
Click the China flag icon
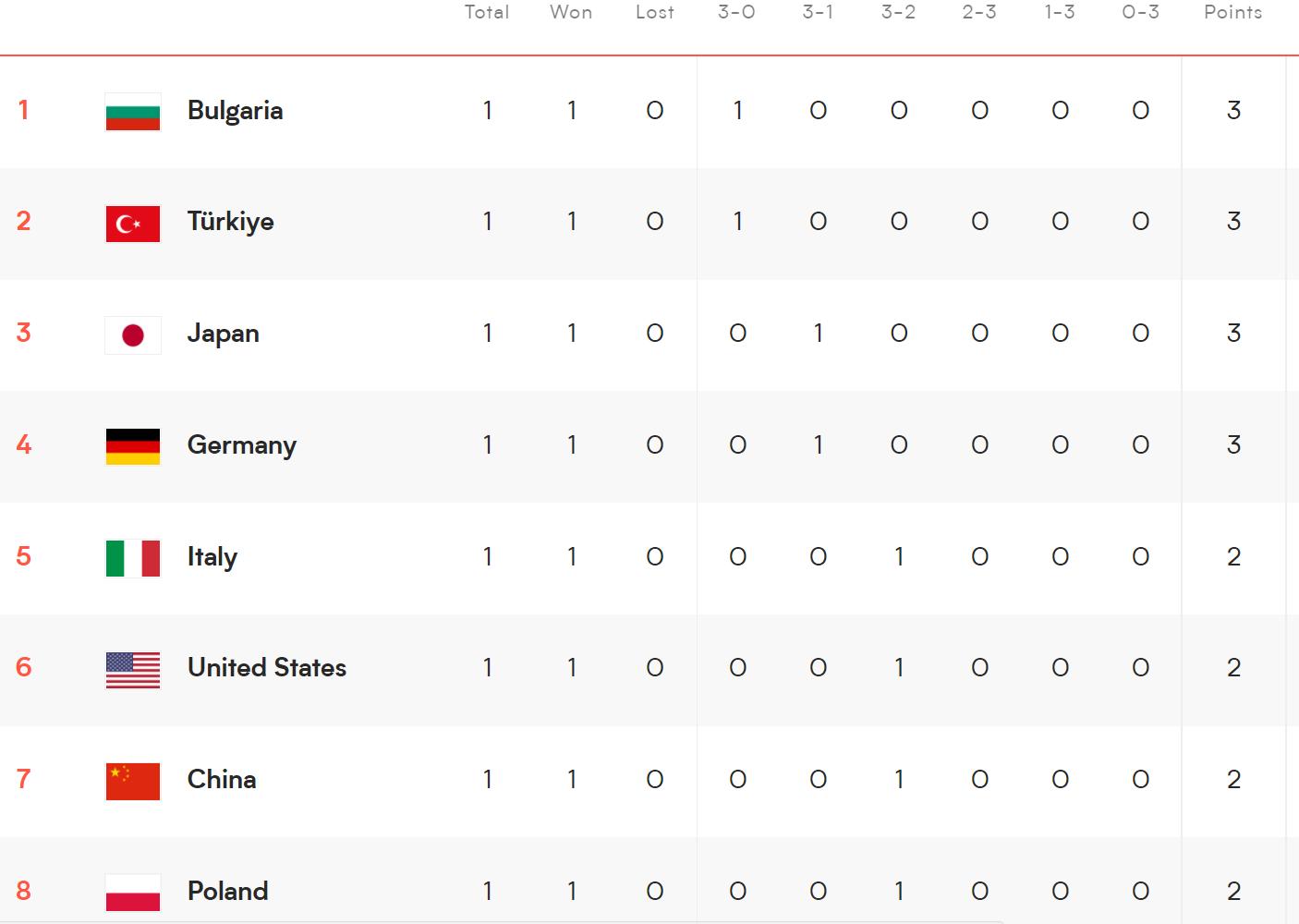click(133, 781)
